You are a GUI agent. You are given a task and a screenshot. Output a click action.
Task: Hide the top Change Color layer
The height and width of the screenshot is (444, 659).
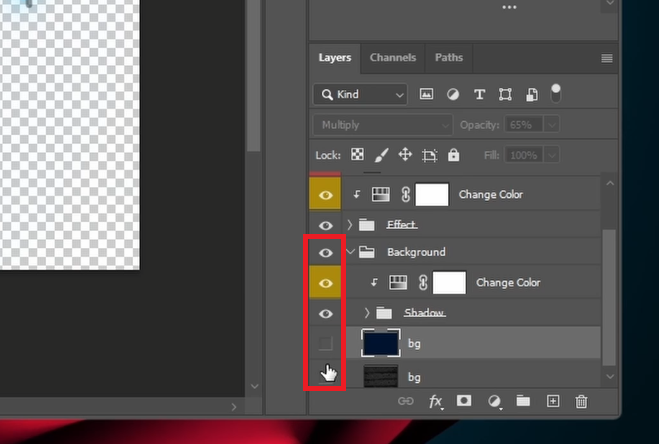pyautogui.click(x=325, y=195)
